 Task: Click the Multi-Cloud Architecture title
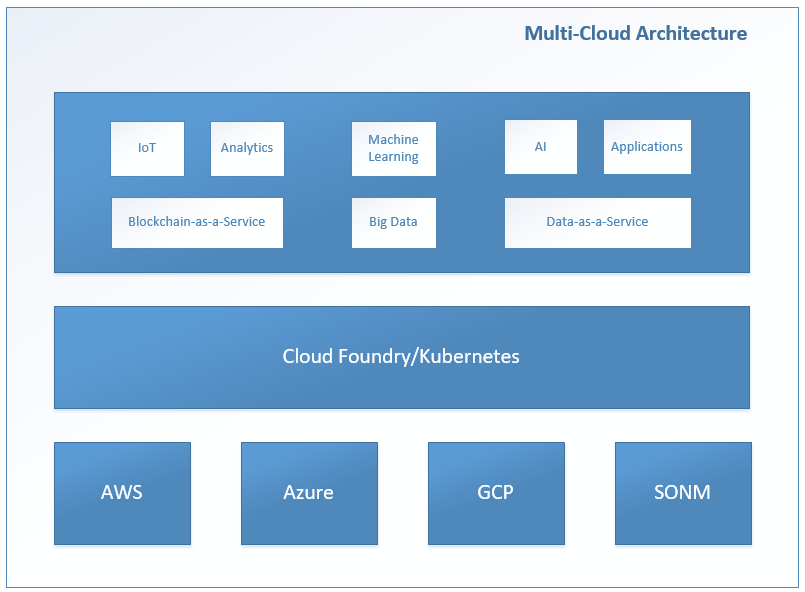pos(635,33)
